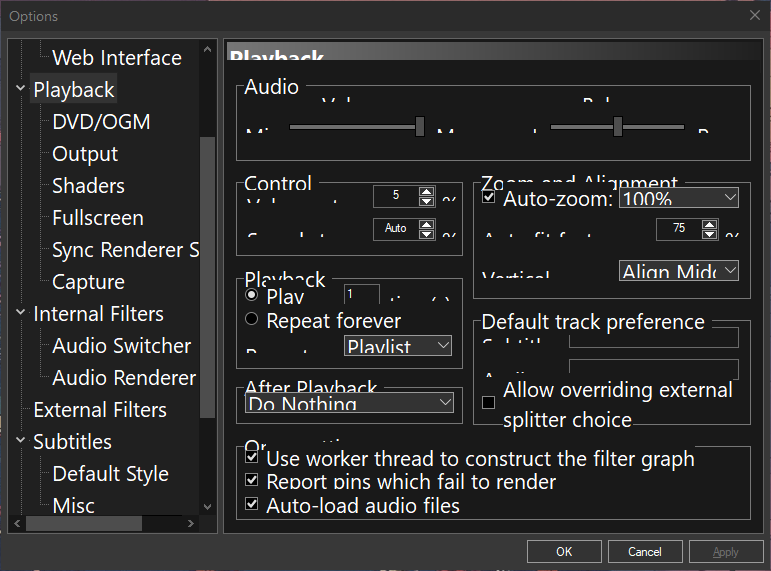Open the Fullscreen settings page
Image resolution: width=771 pixels, height=571 pixels.
(x=98, y=218)
